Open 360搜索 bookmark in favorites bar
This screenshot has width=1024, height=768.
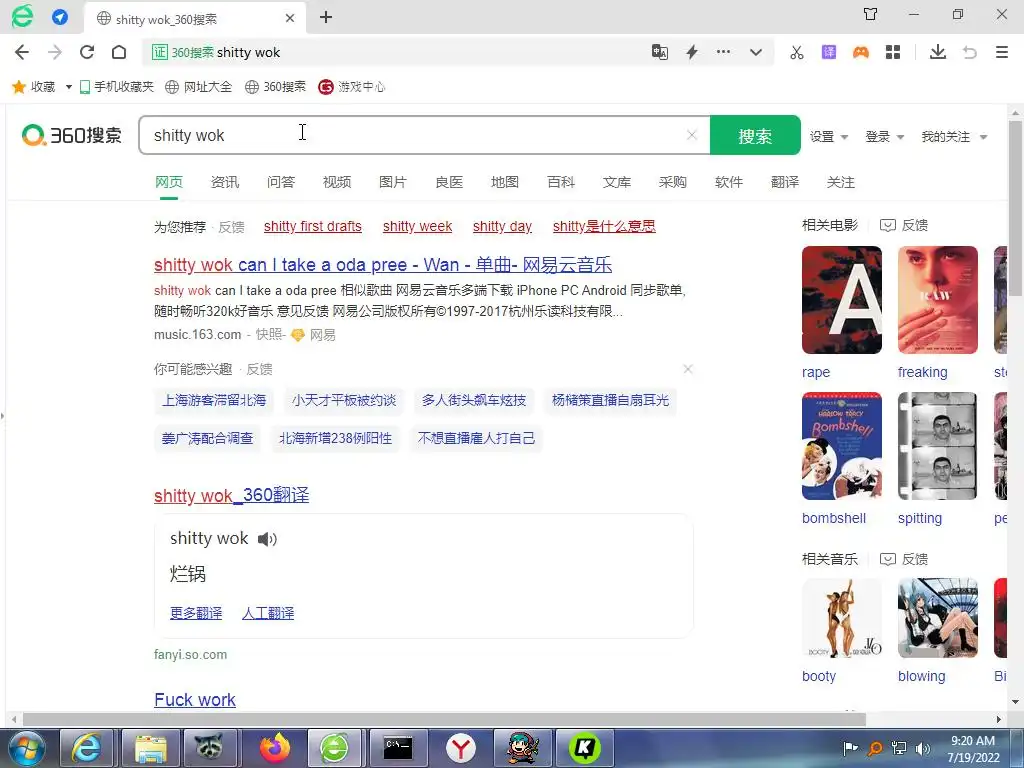[x=275, y=87]
